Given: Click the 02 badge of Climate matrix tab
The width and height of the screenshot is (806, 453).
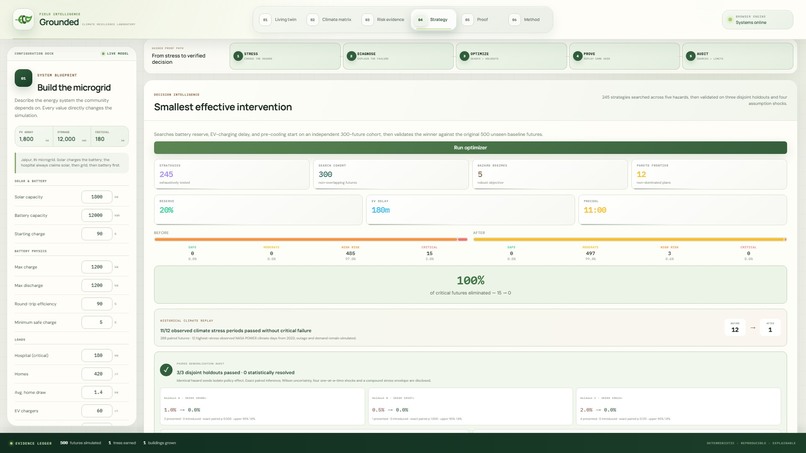Looking at the screenshot, I should (313, 20).
